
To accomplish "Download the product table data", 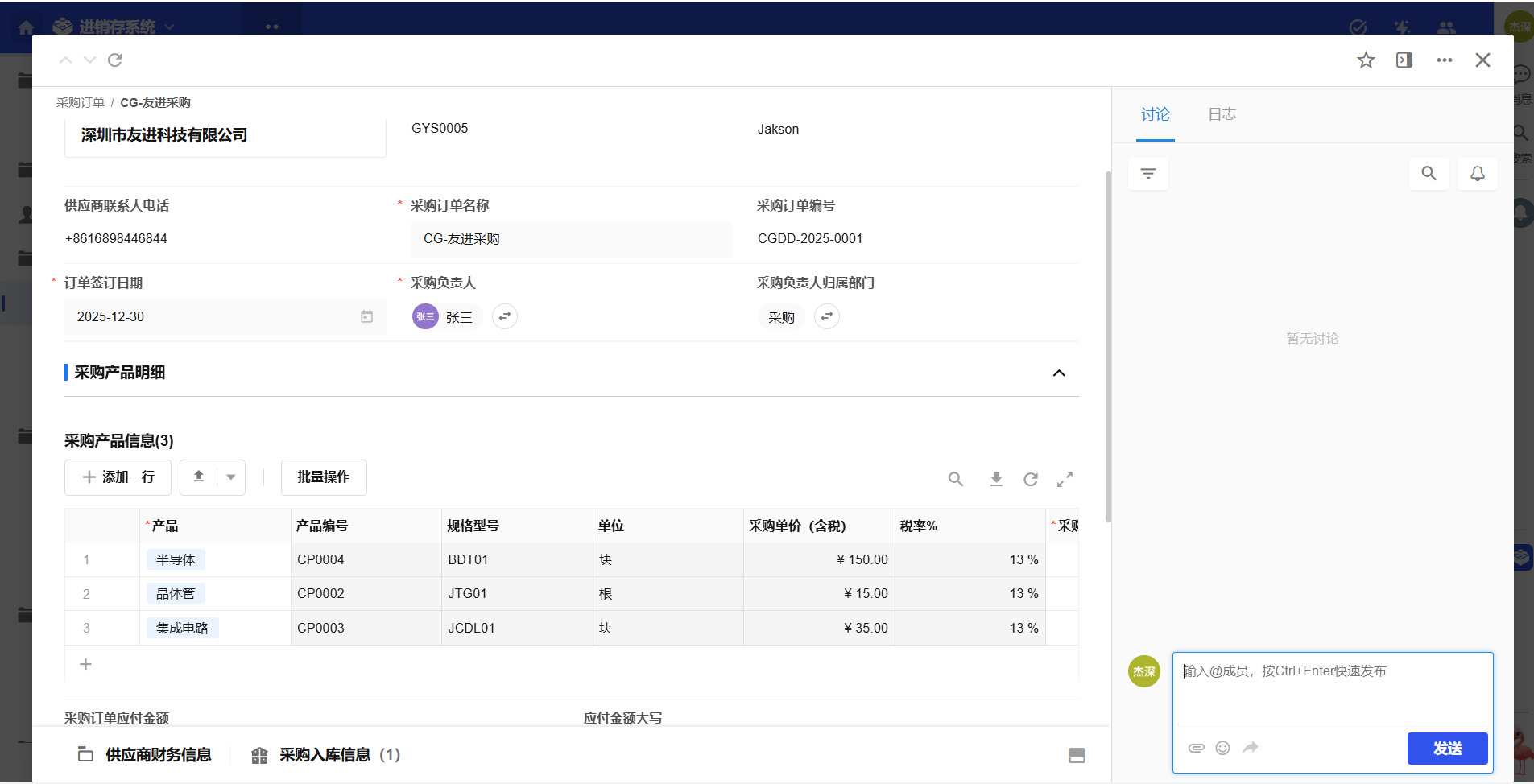I will point(996,479).
